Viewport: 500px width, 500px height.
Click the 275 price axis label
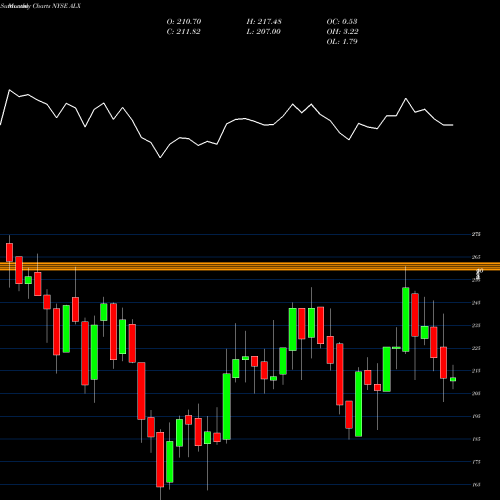coord(476,234)
